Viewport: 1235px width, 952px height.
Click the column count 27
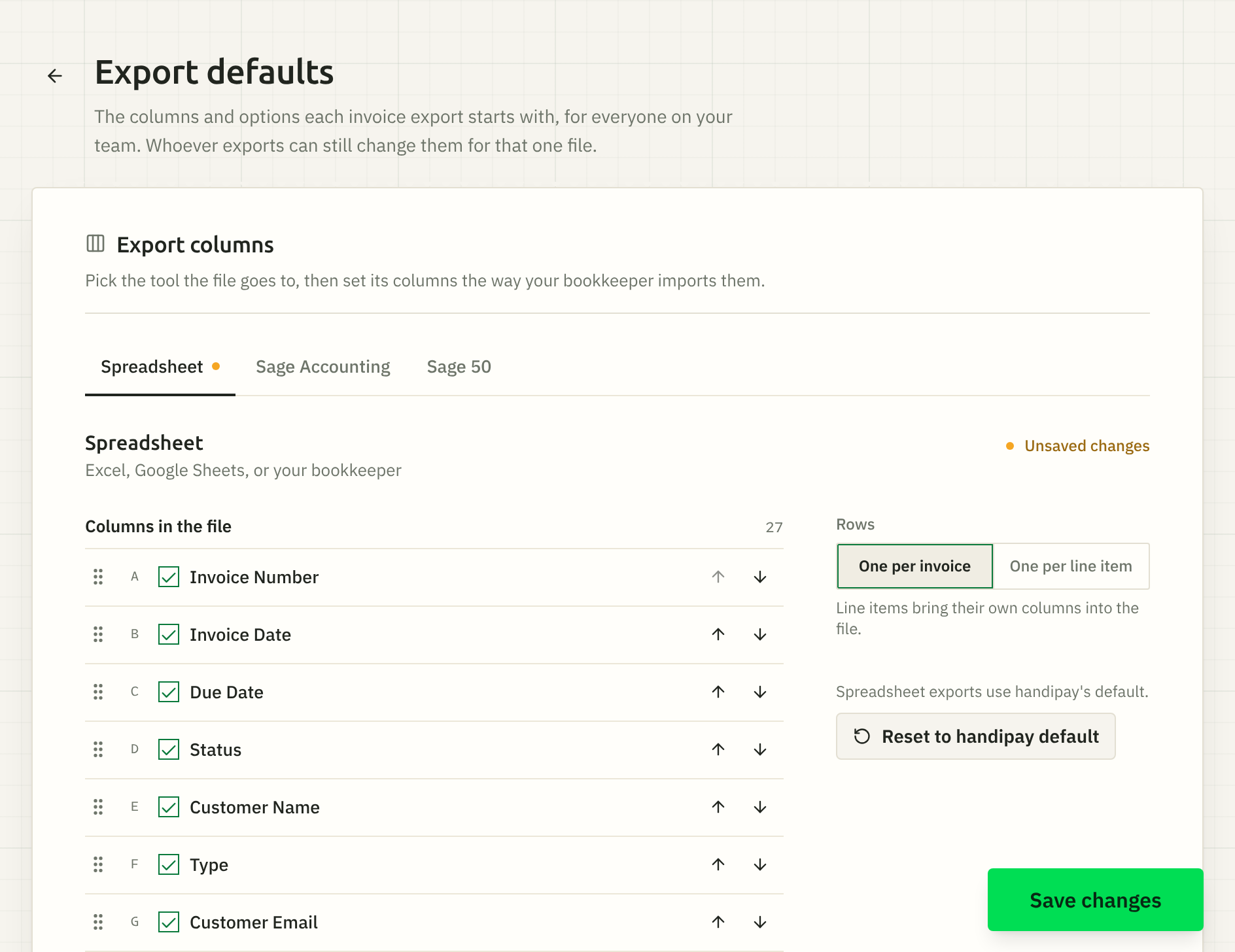774,527
